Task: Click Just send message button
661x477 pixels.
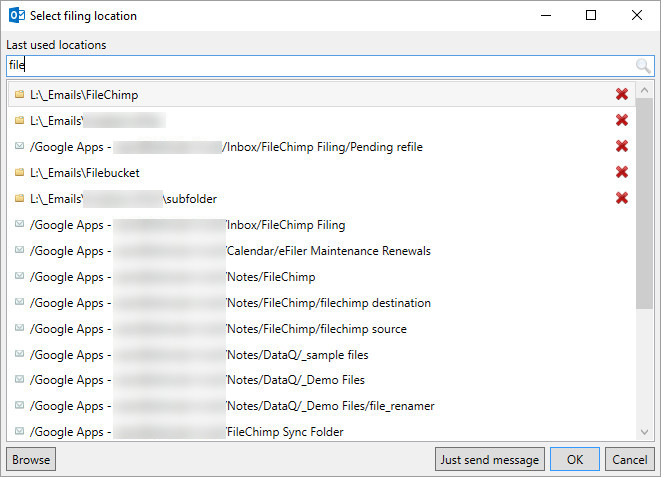Action: (490, 459)
